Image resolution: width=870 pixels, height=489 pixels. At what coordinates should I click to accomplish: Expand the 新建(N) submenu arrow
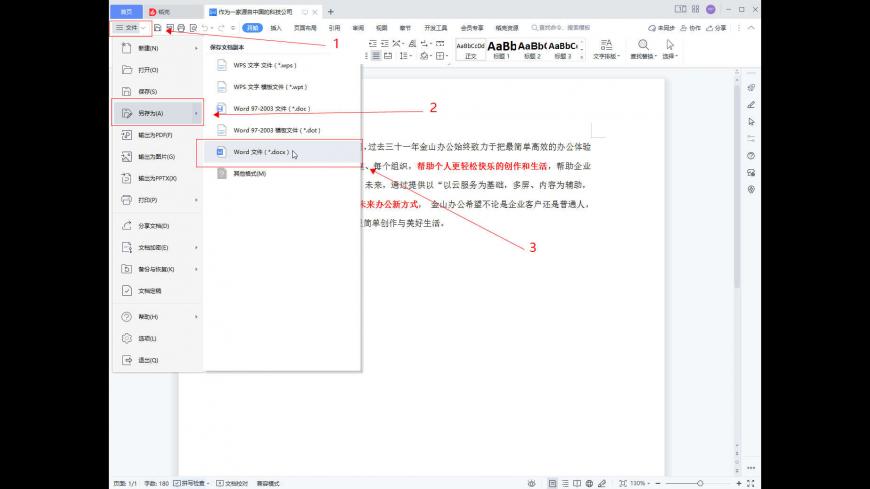pos(196,48)
